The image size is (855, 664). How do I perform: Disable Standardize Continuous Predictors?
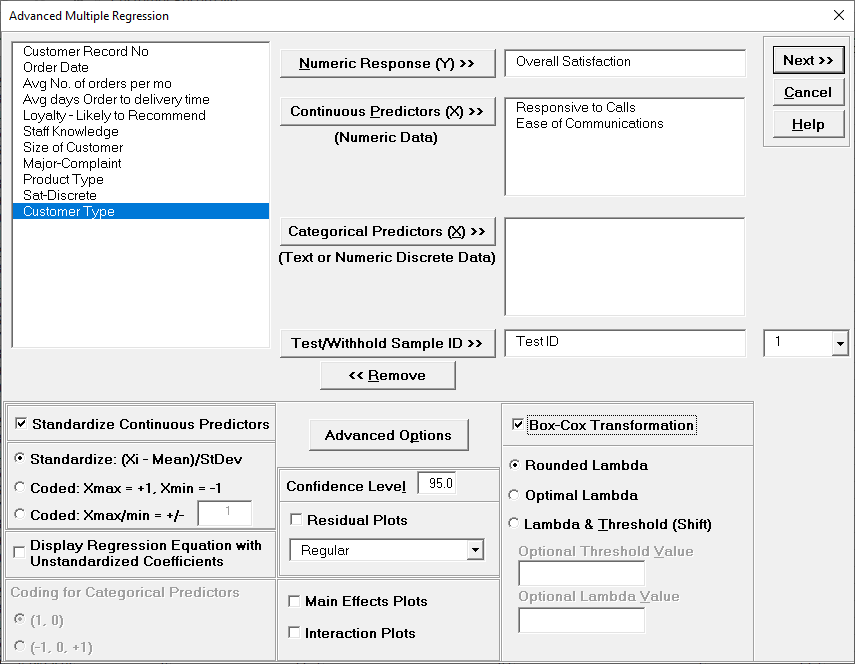point(22,423)
